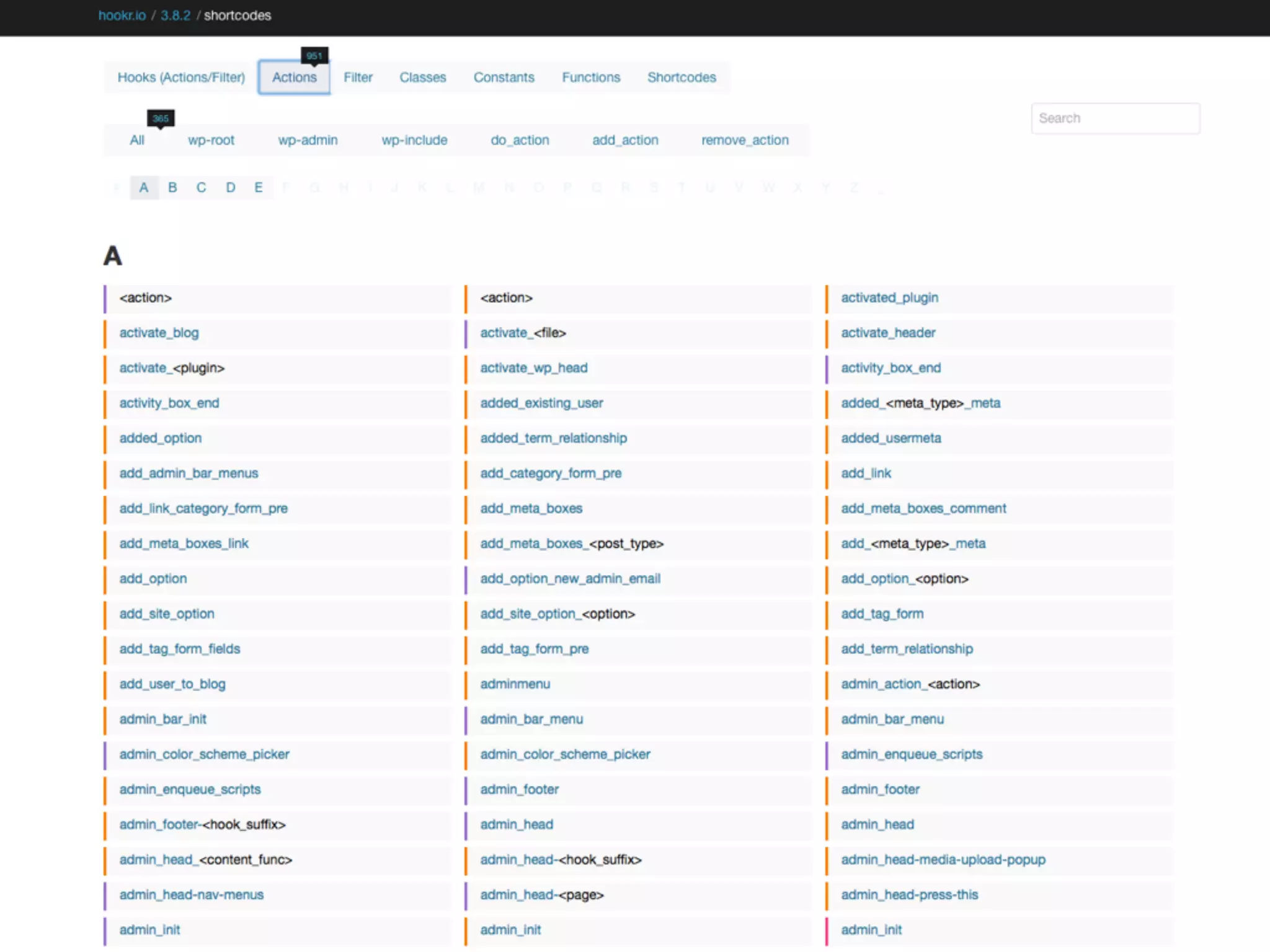
Task: Jump to letter B section
Action: [172, 187]
